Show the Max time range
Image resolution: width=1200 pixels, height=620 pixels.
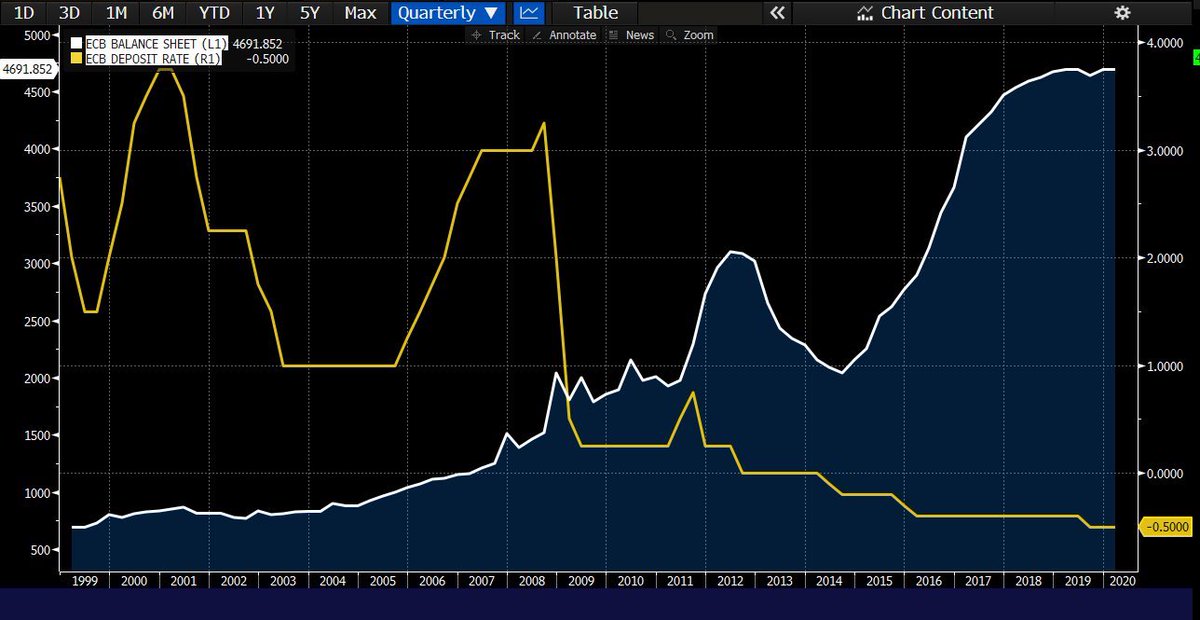pyautogui.click(x=360, y=13)
